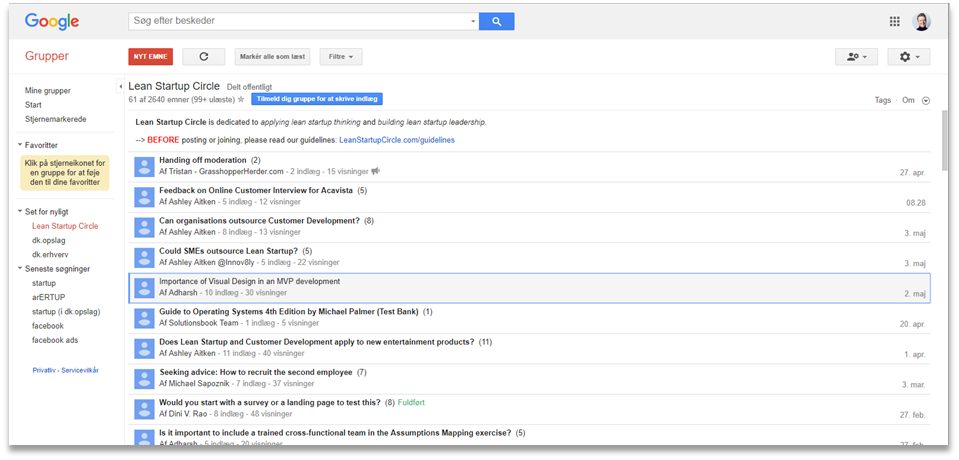This screenshot has width=959, height=460.
Task: Click the yellow favorites tip box
Action: 65,172
